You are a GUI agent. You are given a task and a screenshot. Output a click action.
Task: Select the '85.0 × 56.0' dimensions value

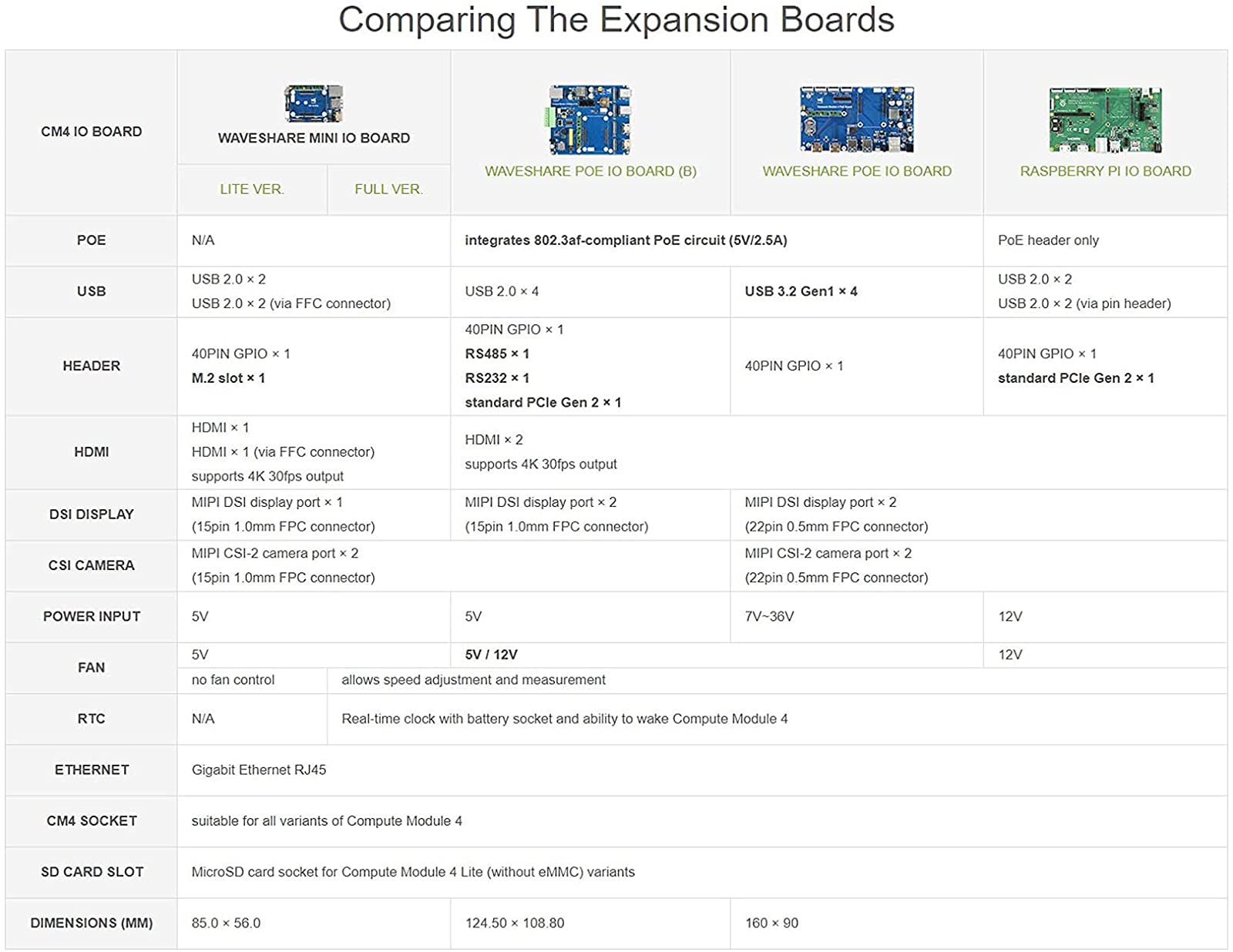[226, 923]
